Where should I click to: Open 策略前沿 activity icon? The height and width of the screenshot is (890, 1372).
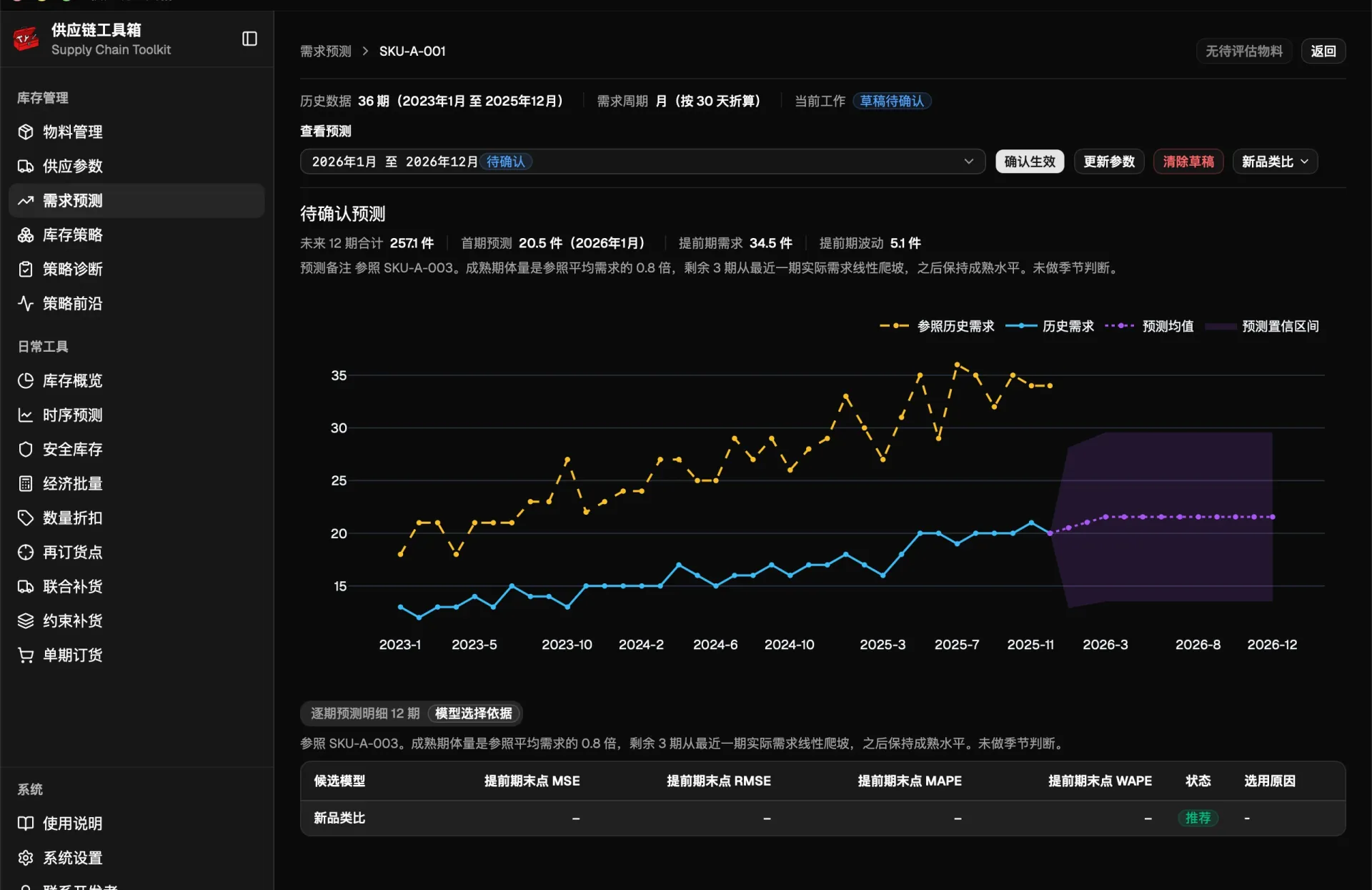click(26, 303)
